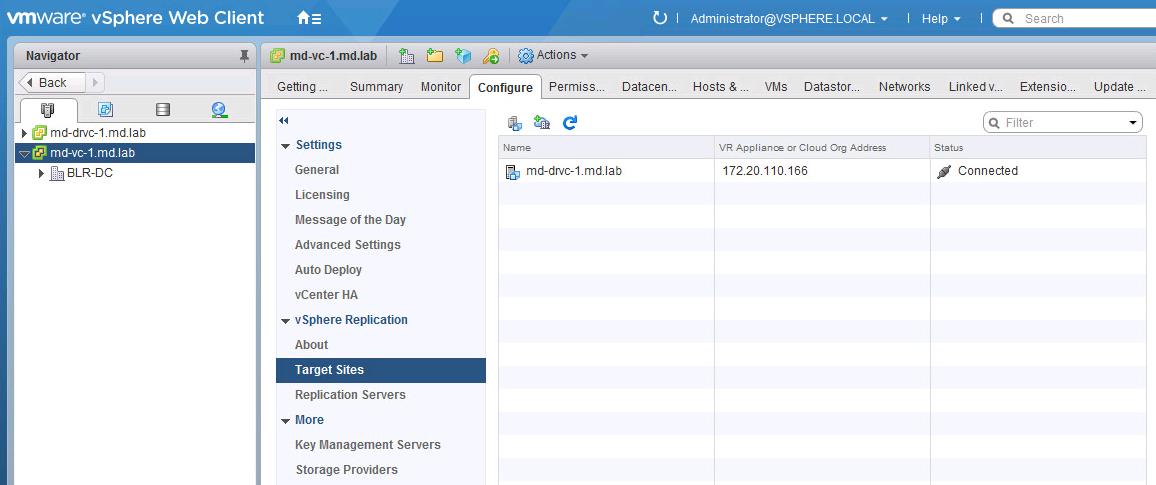Click the BLR-DC datacenter icon
The height and width of the screenshot is (485, 1156).
pos(57,174)
